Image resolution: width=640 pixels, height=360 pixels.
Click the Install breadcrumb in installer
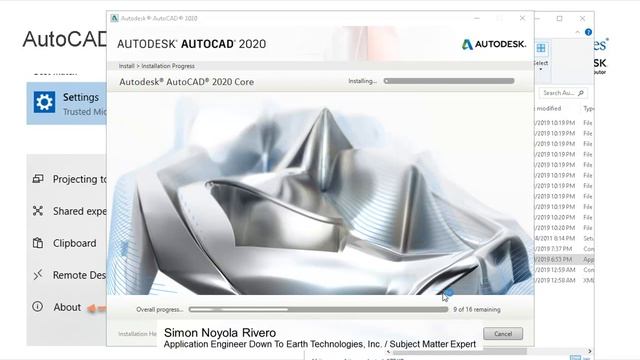[x=127, y=66]
